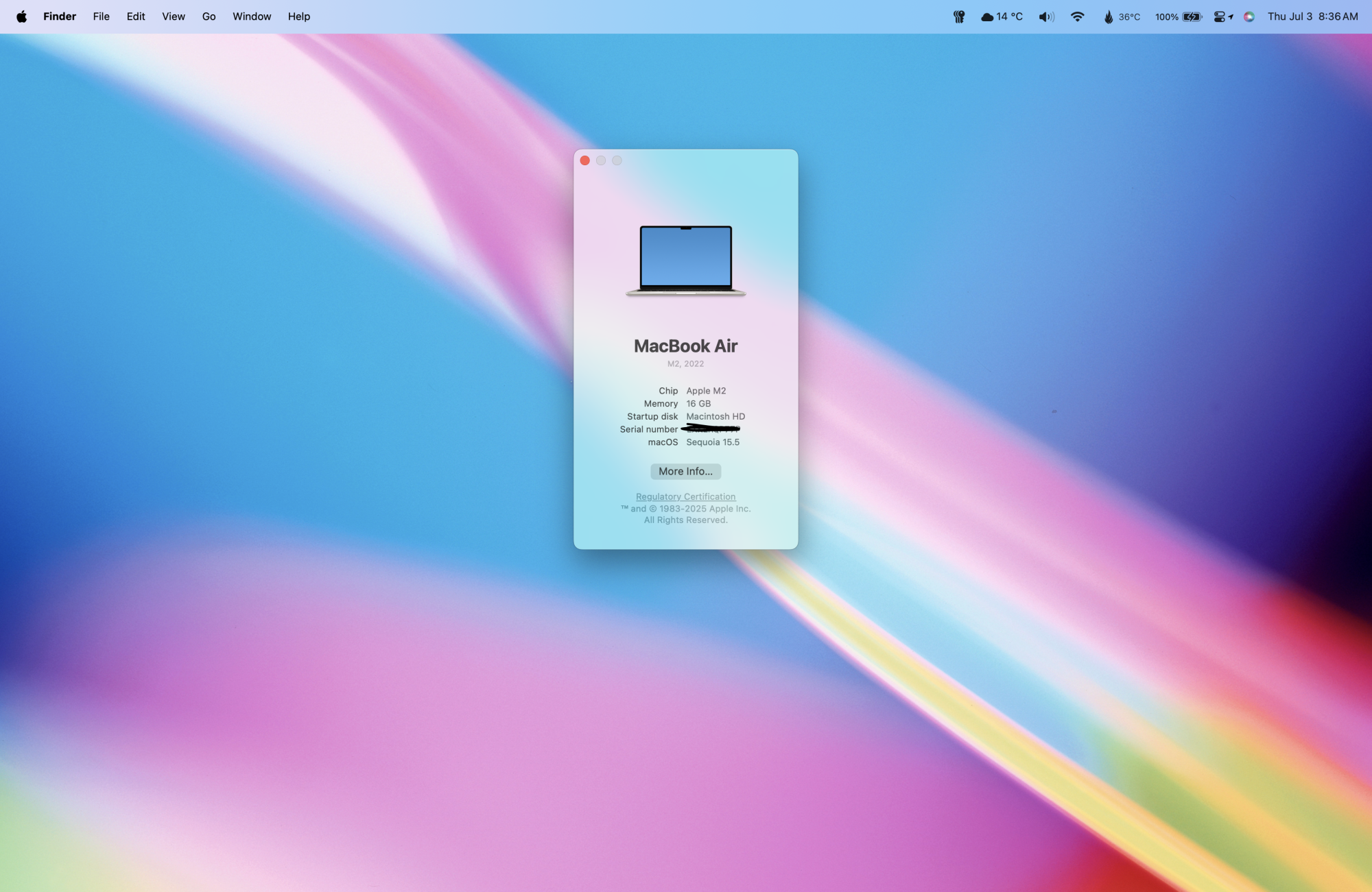Open the Go menu
Viewport: 1372px width, 892px height.
pyautogui.click(x=209, y=16)
